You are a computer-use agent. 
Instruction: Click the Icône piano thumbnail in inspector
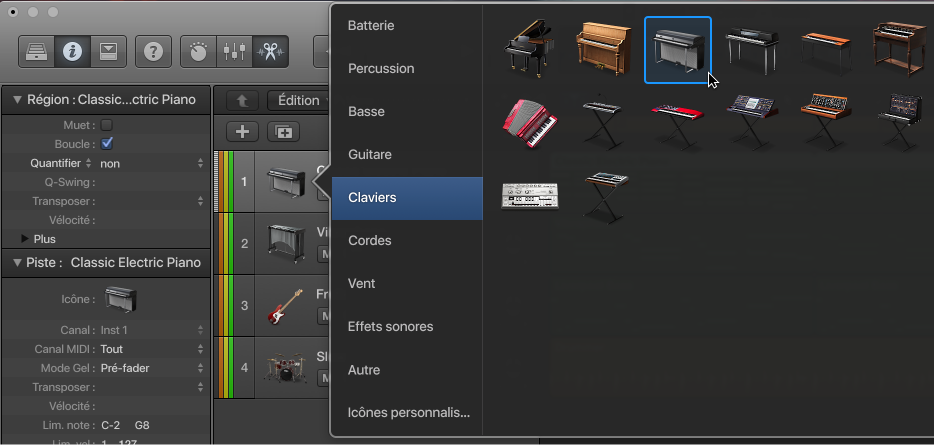click(120, 299)
